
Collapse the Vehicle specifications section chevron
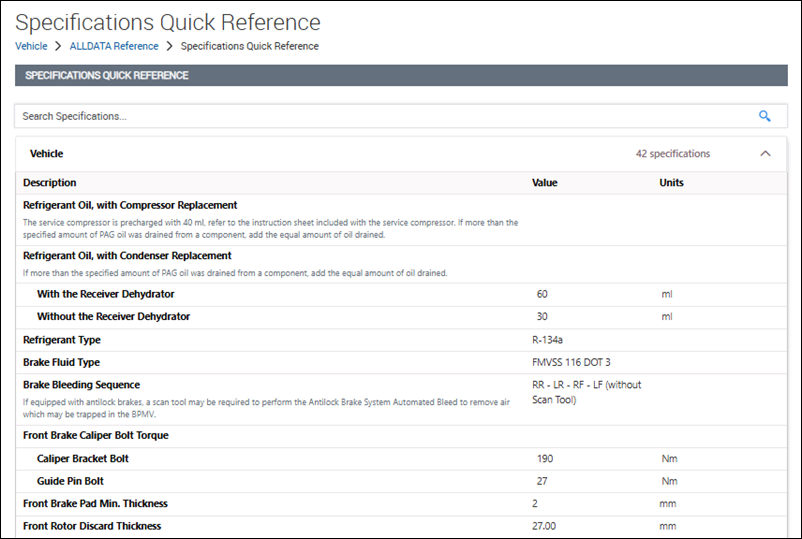click(x=765, y=154)
